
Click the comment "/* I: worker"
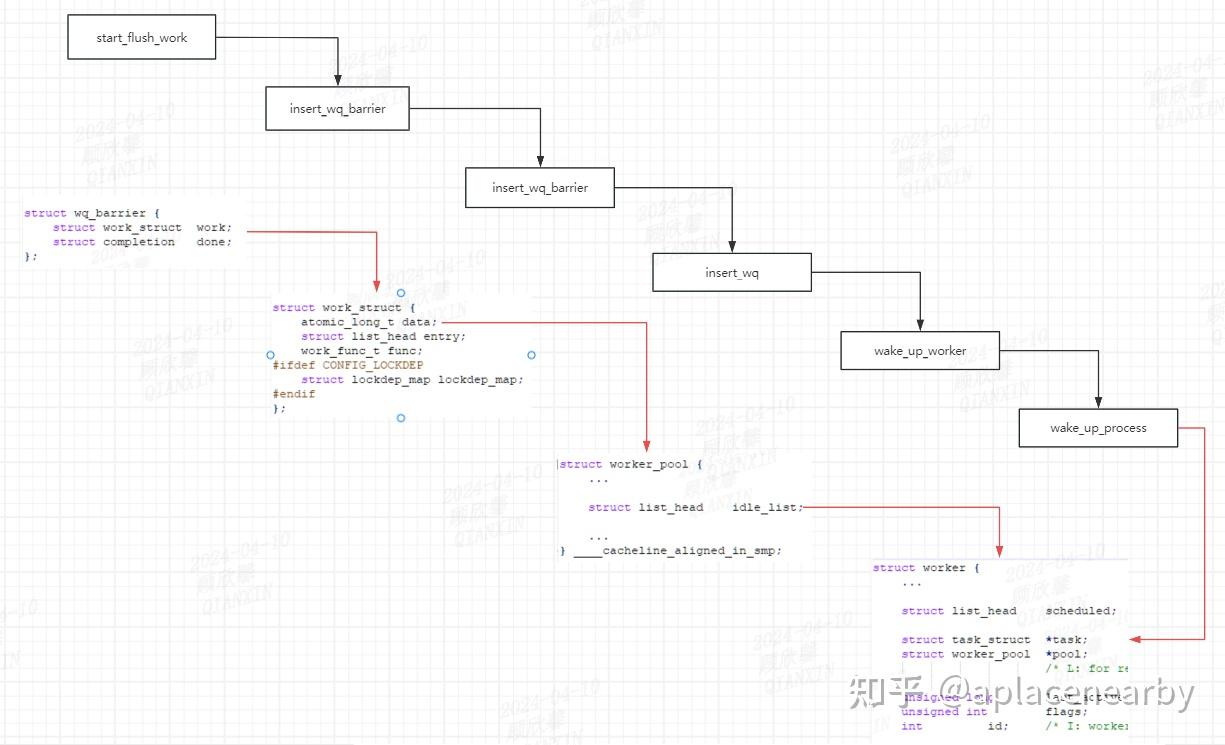(x=1087, y=726)
